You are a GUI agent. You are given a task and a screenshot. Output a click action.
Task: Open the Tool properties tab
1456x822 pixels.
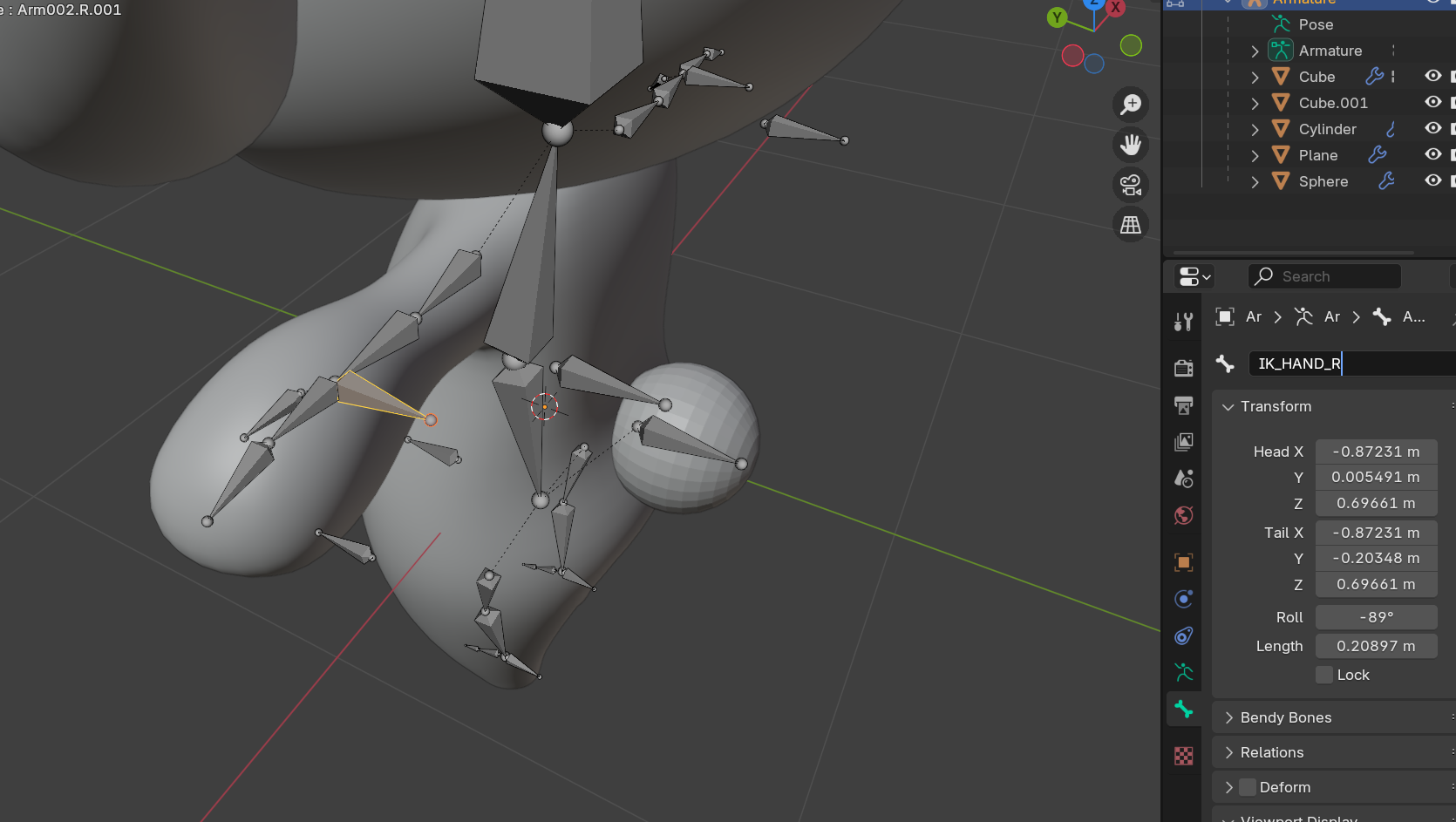1183,322
